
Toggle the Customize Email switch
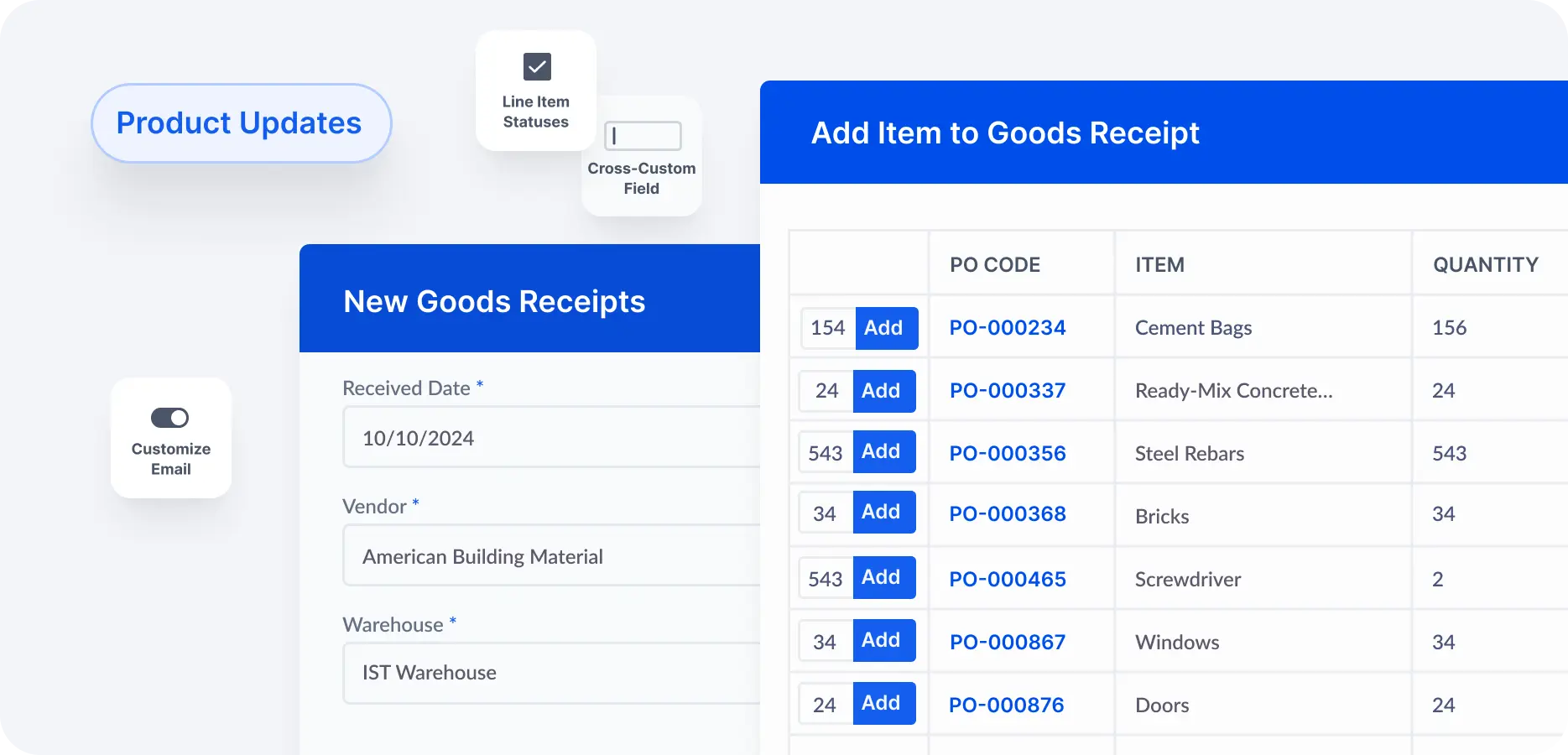point(169,418)
